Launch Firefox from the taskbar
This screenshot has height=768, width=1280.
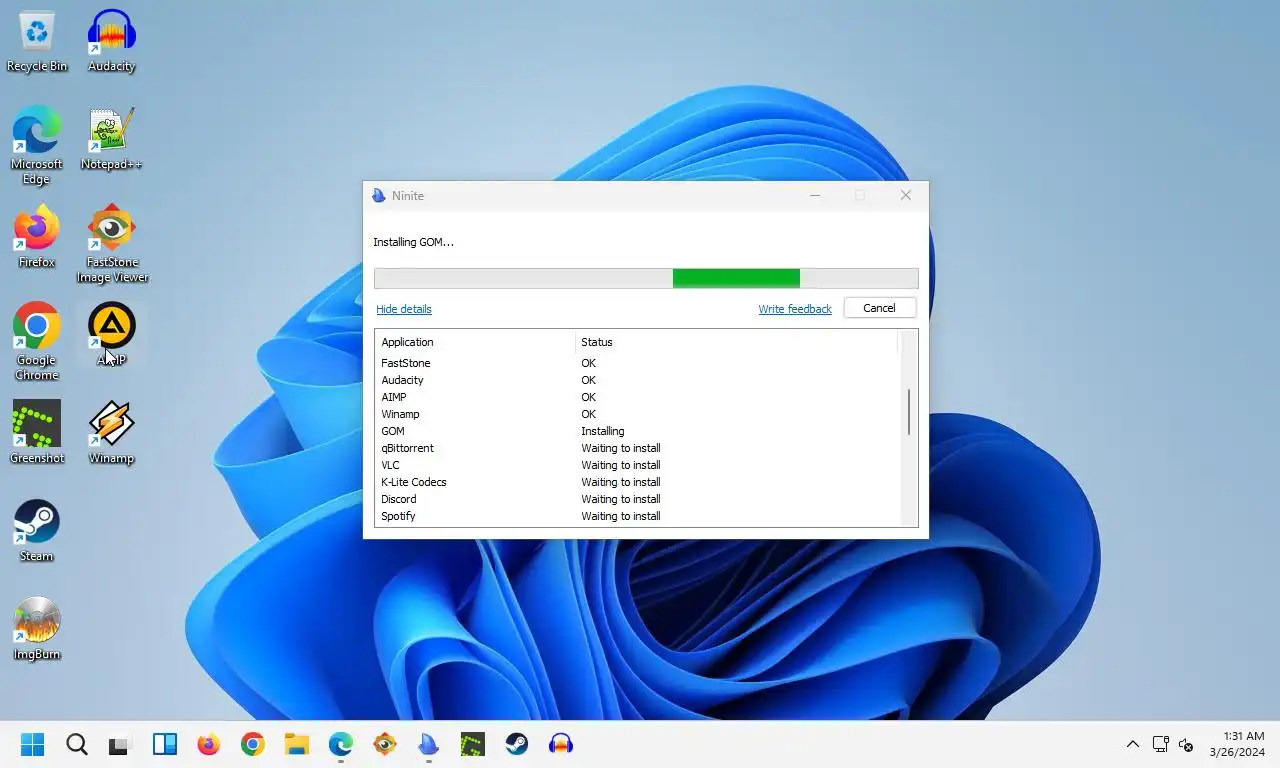[x=208, y=744]
